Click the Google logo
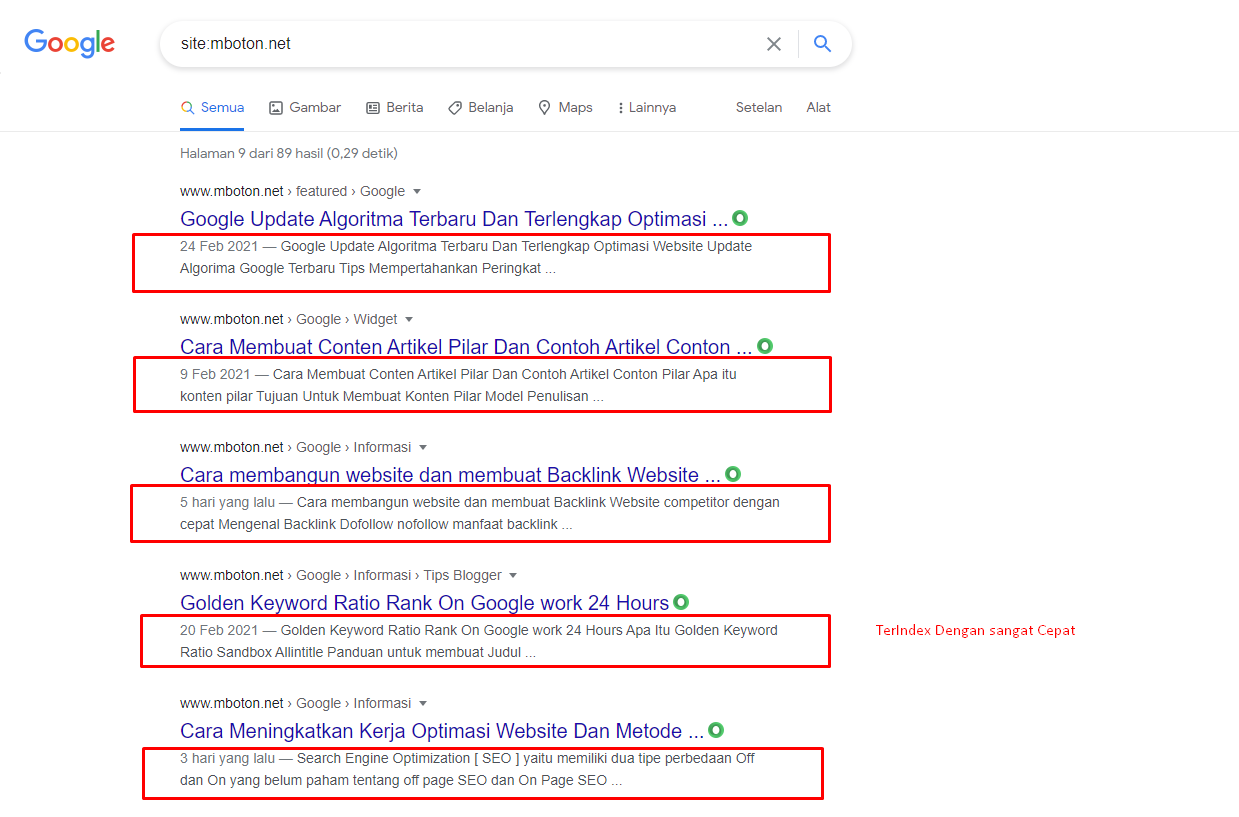Screen dimensions: 1239x817 (x=70, y=43)
